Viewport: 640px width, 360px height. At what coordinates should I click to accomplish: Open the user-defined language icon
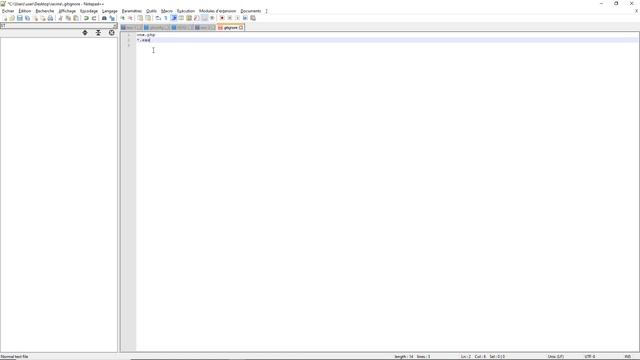(x=181, y=18)
